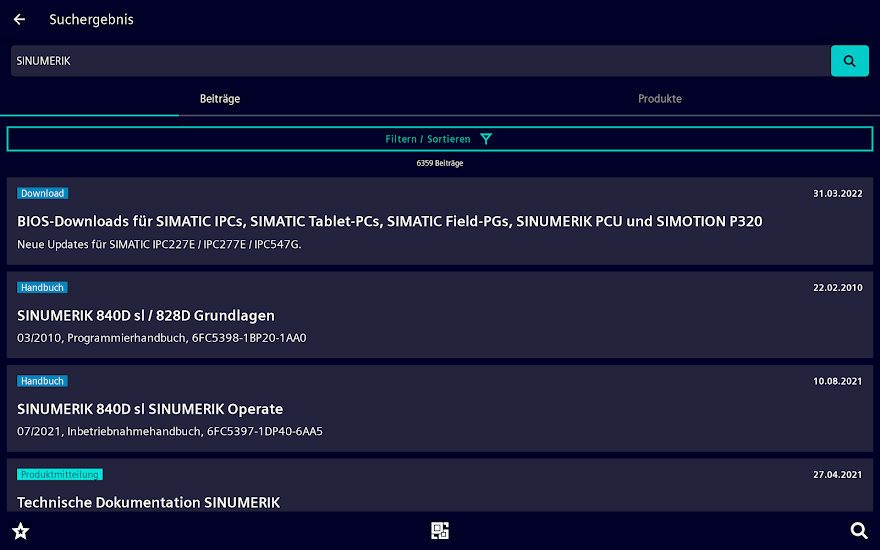Image resolution: width=880 pixels, height=550 pixels.
Task: Click Handbuch tag on Grundlagen result
Action: 42,288
